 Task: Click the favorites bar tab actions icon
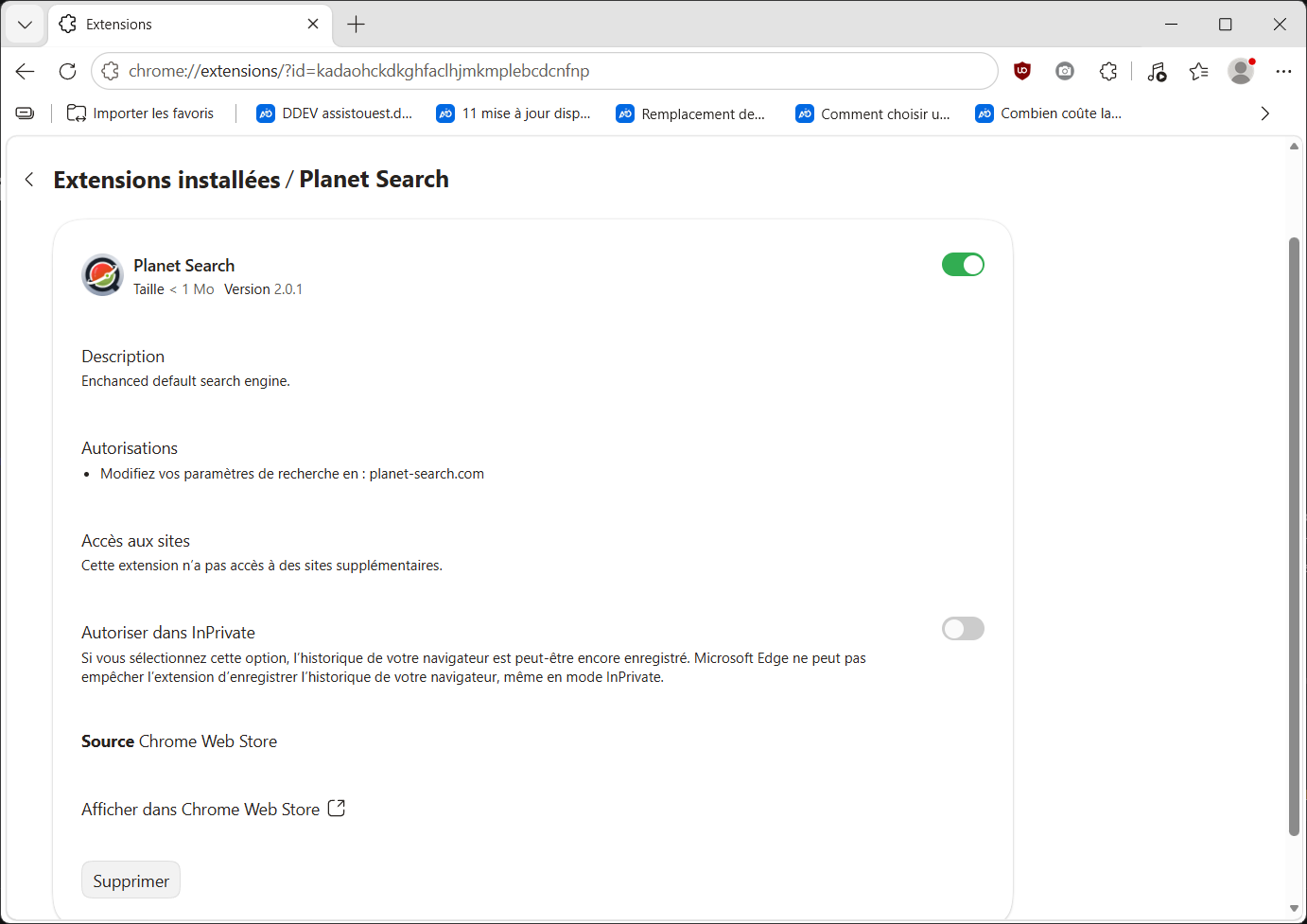click(x=26, y=113)
